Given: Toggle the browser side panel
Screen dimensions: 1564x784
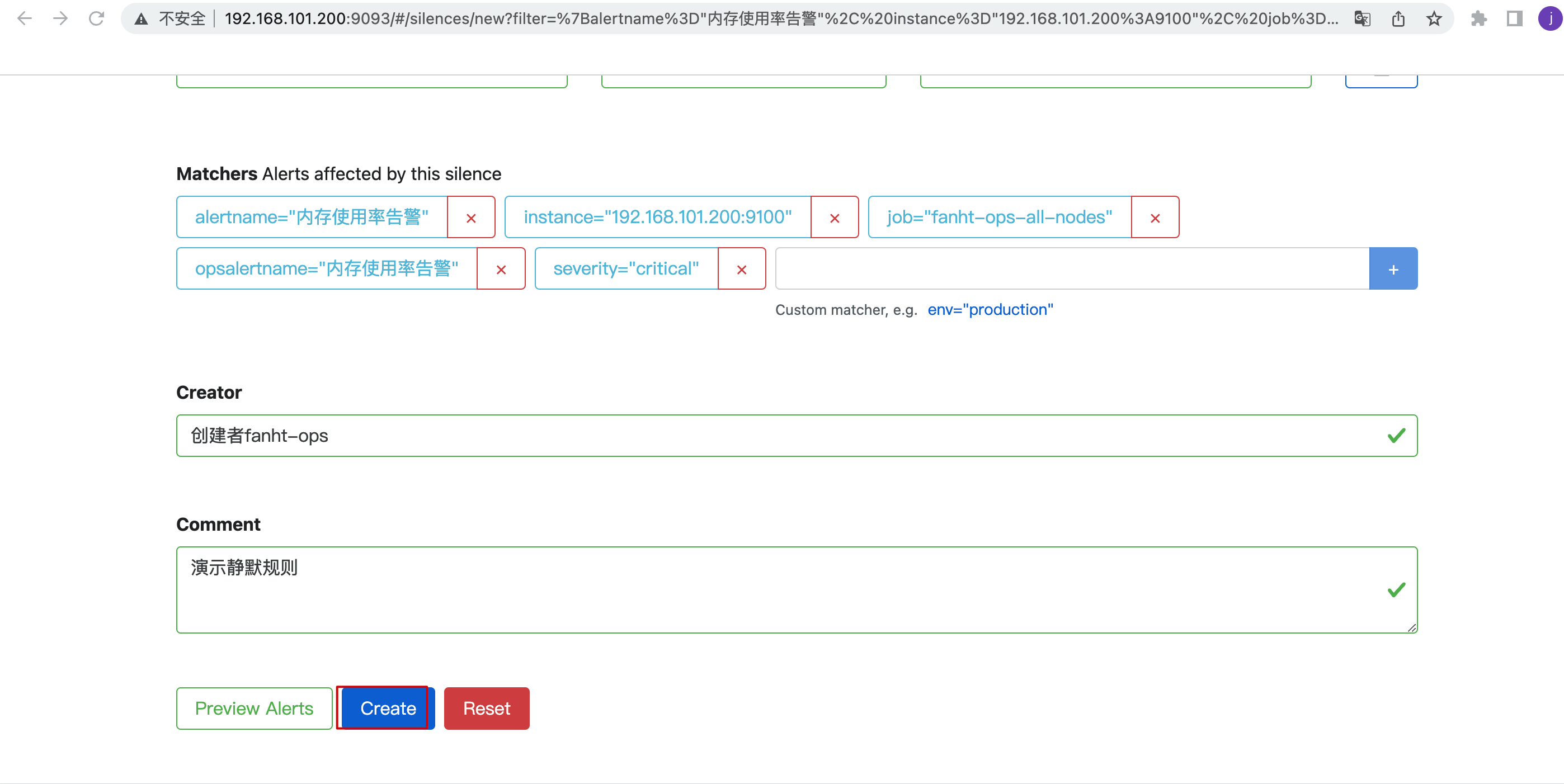Looking at the screenshot, I should click(x=1515, y=19).
